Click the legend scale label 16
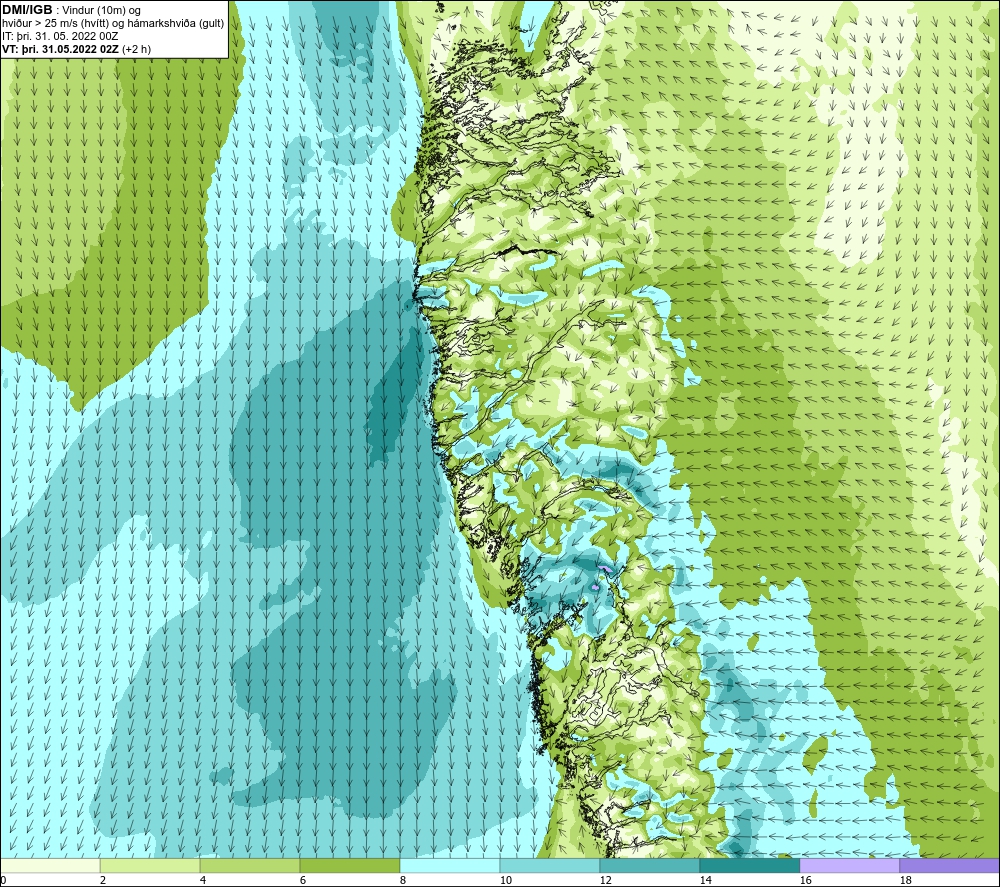This screenshot has height=887, width=1000. 805,881
